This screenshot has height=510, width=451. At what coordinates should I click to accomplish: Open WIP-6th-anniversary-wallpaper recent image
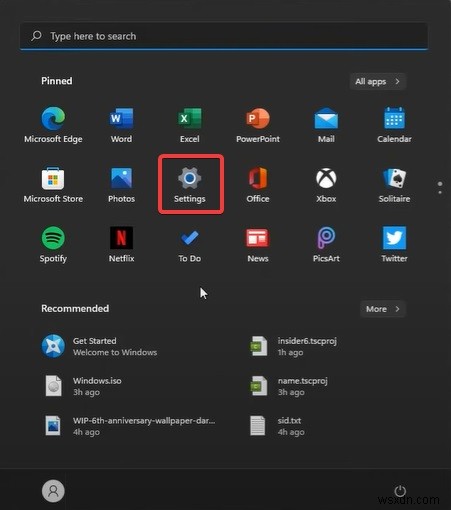[130, 426]
